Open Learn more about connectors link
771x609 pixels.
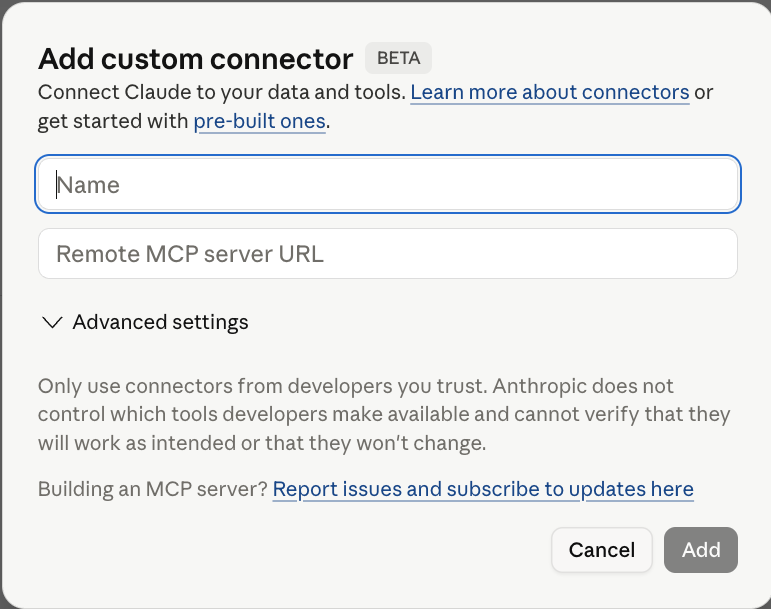pyautogui.click(x=550, y=92)
